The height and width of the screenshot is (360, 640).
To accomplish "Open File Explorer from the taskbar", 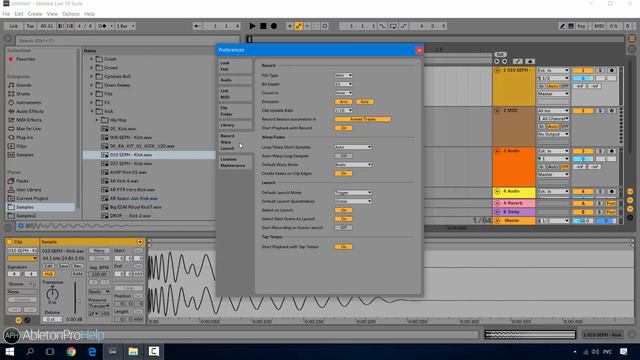I will [x=133, y=351].
